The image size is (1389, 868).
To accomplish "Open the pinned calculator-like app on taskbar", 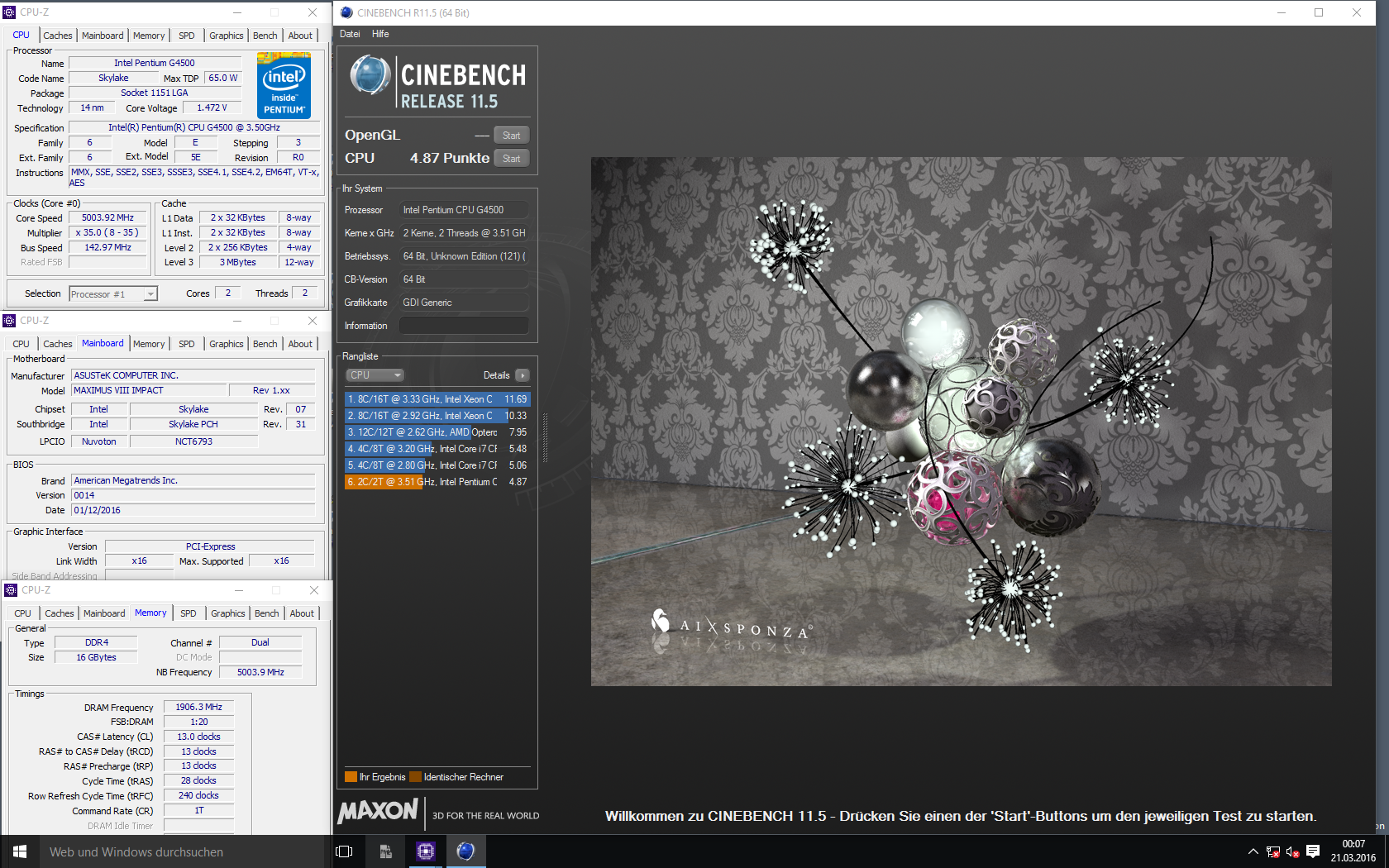I will pos(385,851).
